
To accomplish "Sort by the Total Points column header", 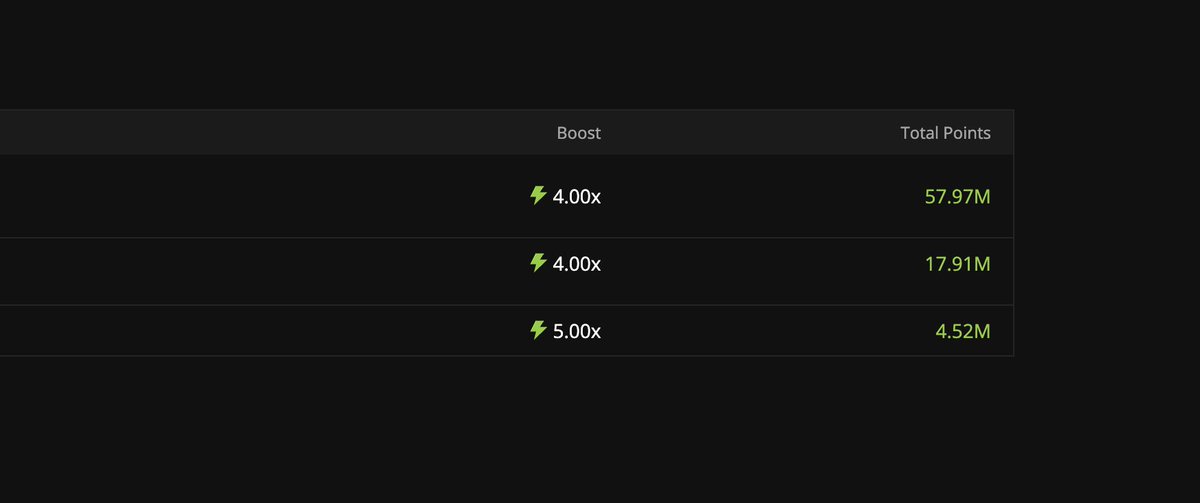I will [x=945, y=133].
